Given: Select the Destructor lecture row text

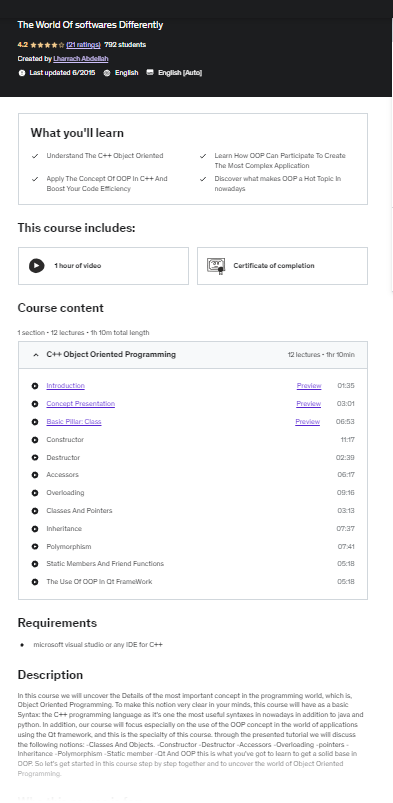Looking at the screenshot, I should [x=63, y=457].
